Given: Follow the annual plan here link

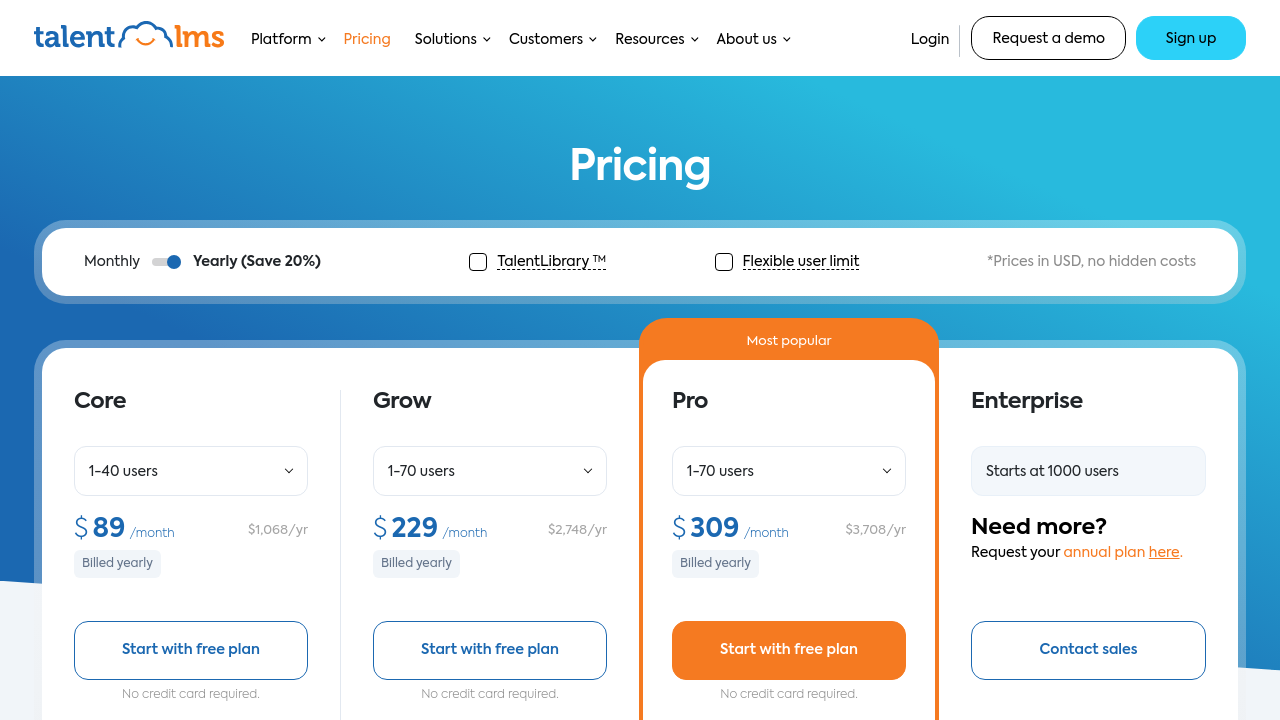Looking at the screenshot, I should click(1164, 552).
